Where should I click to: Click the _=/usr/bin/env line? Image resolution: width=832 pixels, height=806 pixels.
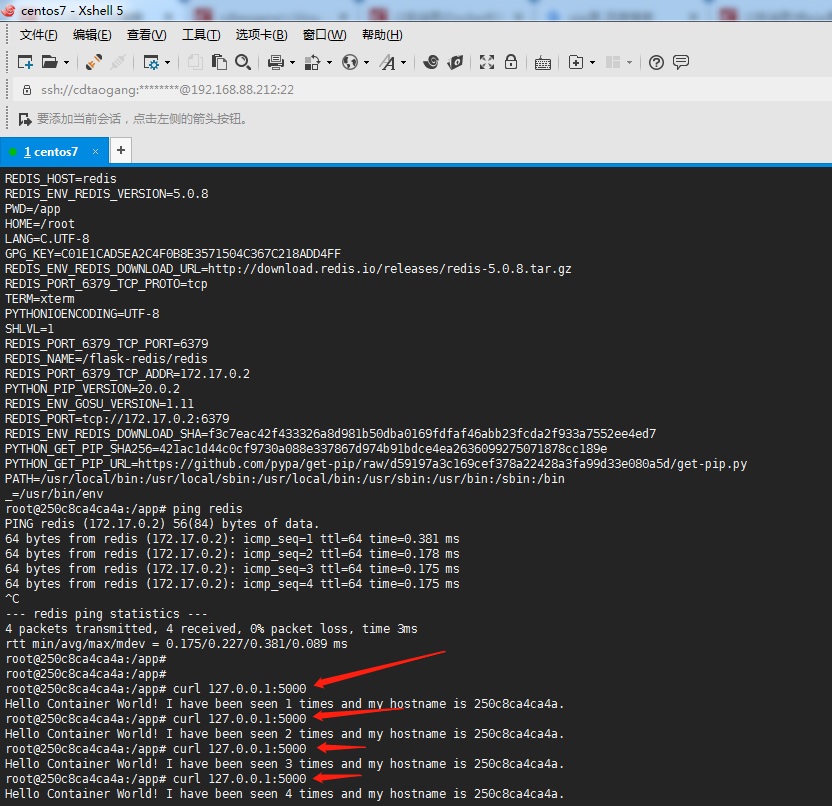[54, 493]
